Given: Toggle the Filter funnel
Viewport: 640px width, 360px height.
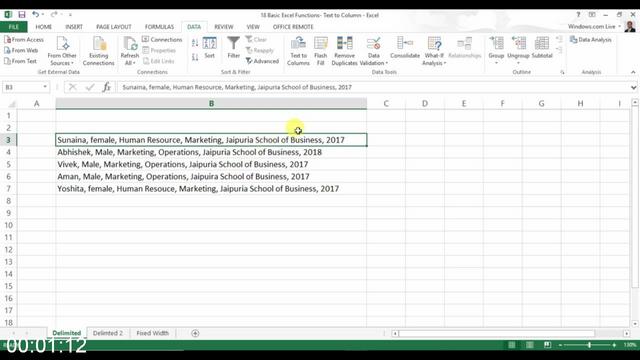Looking at the screenshot, I should [x=233, y=48].
